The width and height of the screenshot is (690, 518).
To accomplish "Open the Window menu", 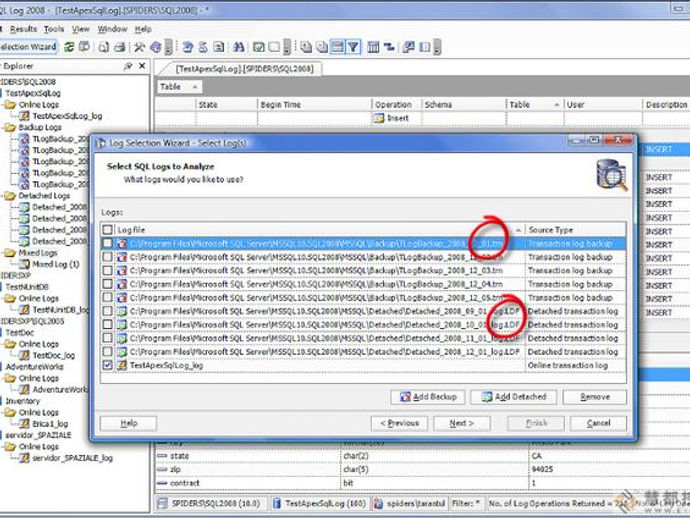I will (x=112, y=29).
